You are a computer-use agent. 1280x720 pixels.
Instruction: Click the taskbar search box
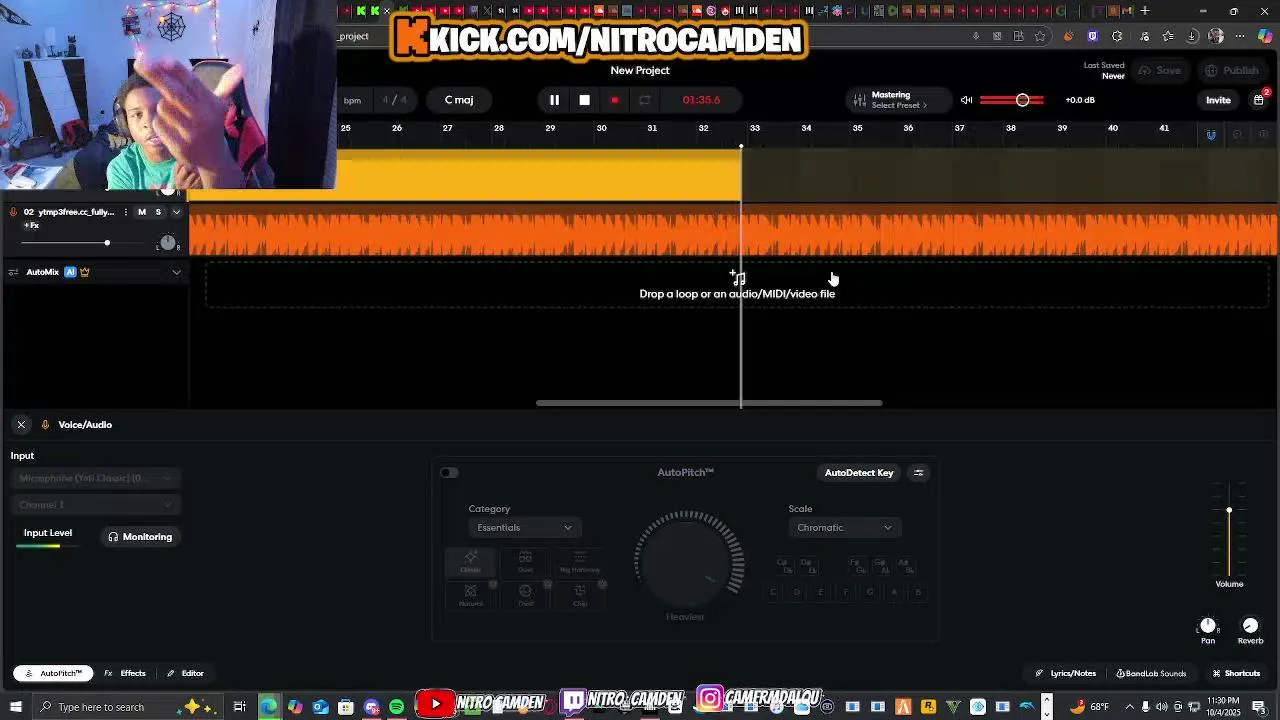pos(128,707)
